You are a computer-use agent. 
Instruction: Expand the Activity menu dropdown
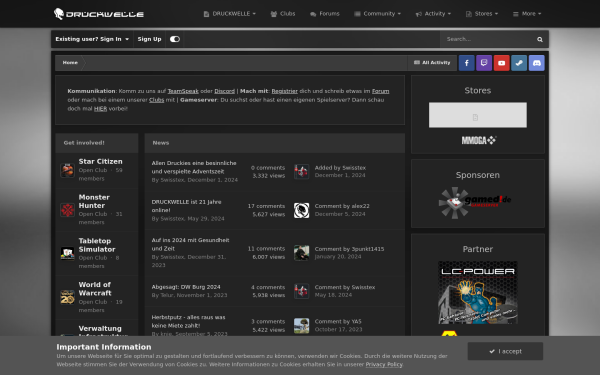pyautogui.click(x=433, y=14)
